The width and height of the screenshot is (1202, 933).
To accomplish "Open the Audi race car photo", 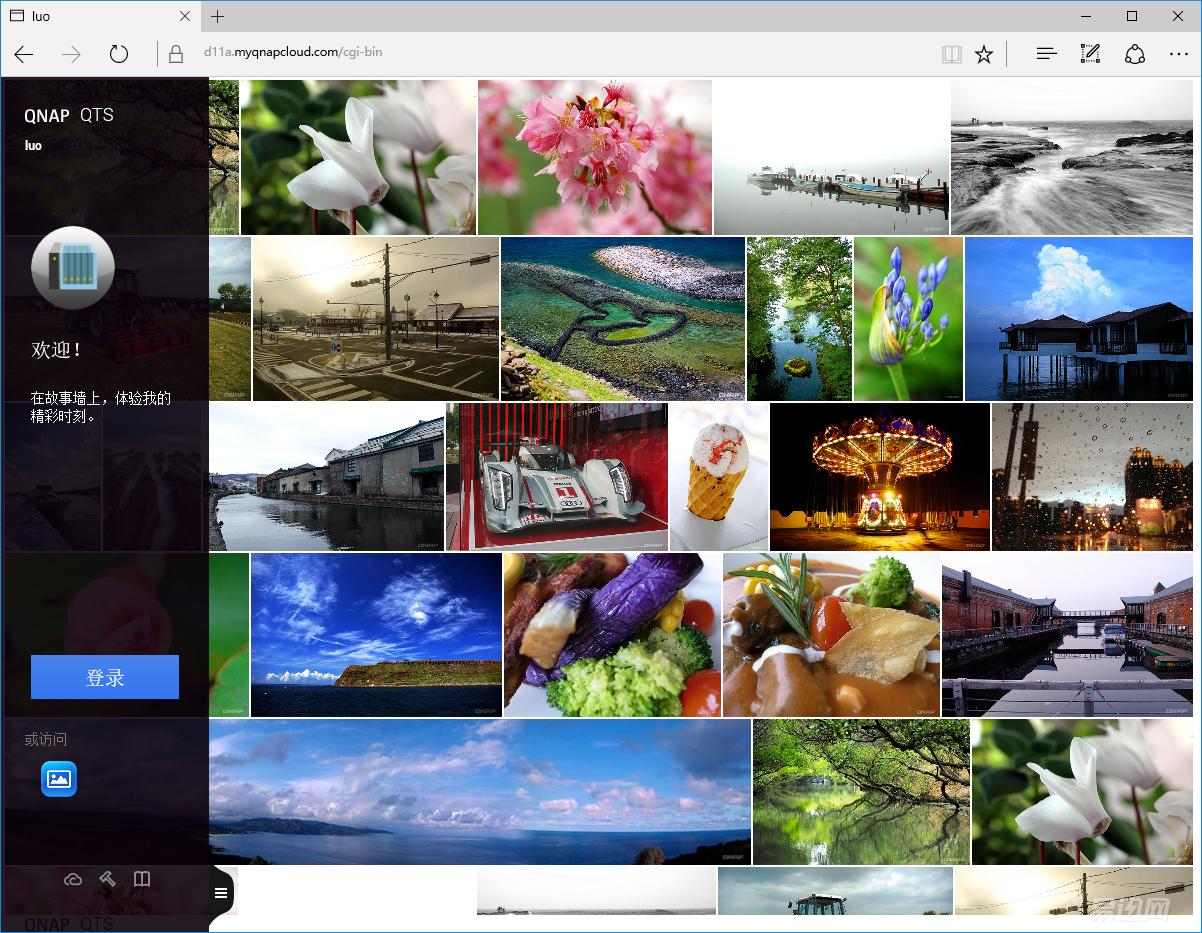I will pyautogui.click(x=557, y=476).
